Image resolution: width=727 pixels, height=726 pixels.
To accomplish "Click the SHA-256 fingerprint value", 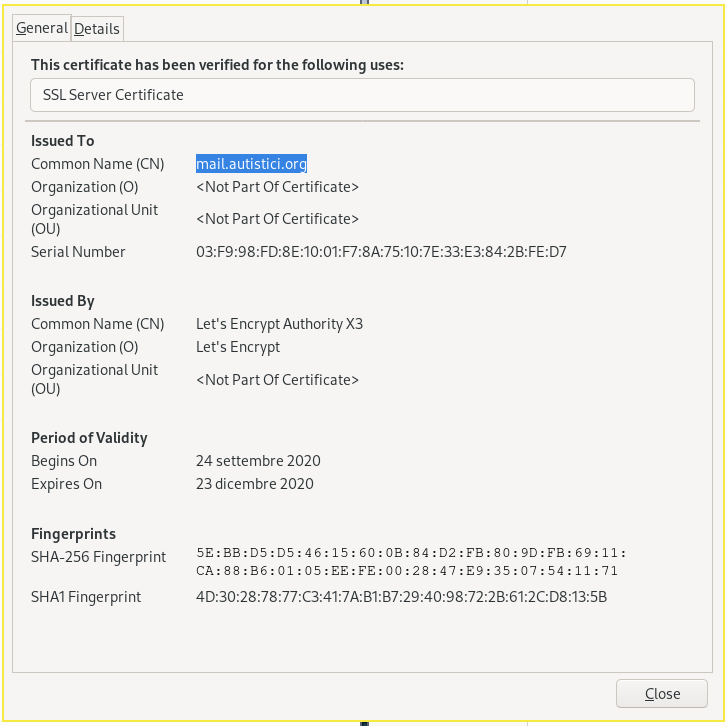I will (411, 561).
